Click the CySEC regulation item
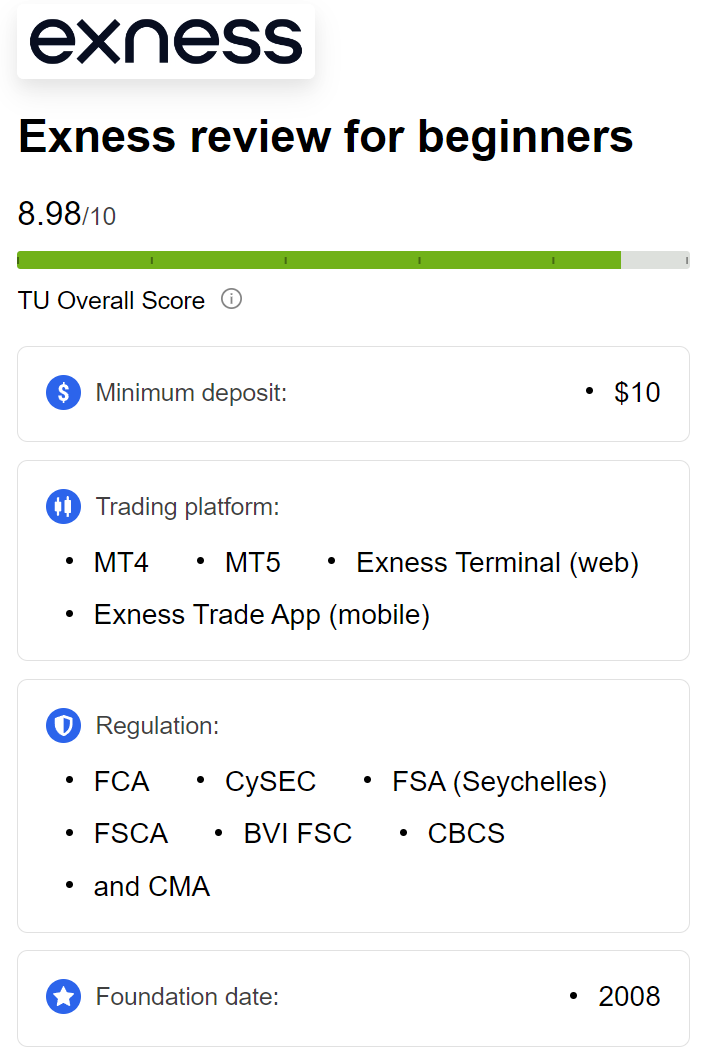The image size is (706, 1057). coord(270,781)
